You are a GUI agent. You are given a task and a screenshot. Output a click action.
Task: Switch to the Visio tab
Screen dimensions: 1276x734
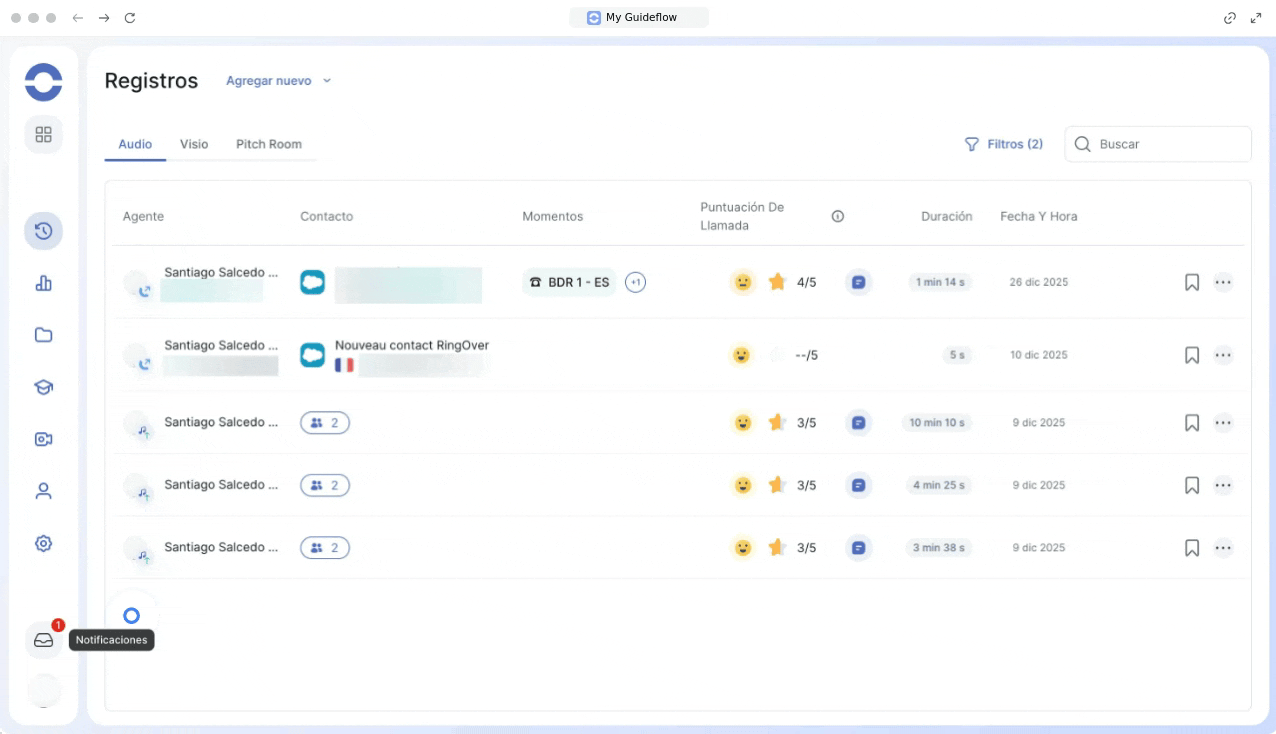pyautogui.click(x=194, y=144)
